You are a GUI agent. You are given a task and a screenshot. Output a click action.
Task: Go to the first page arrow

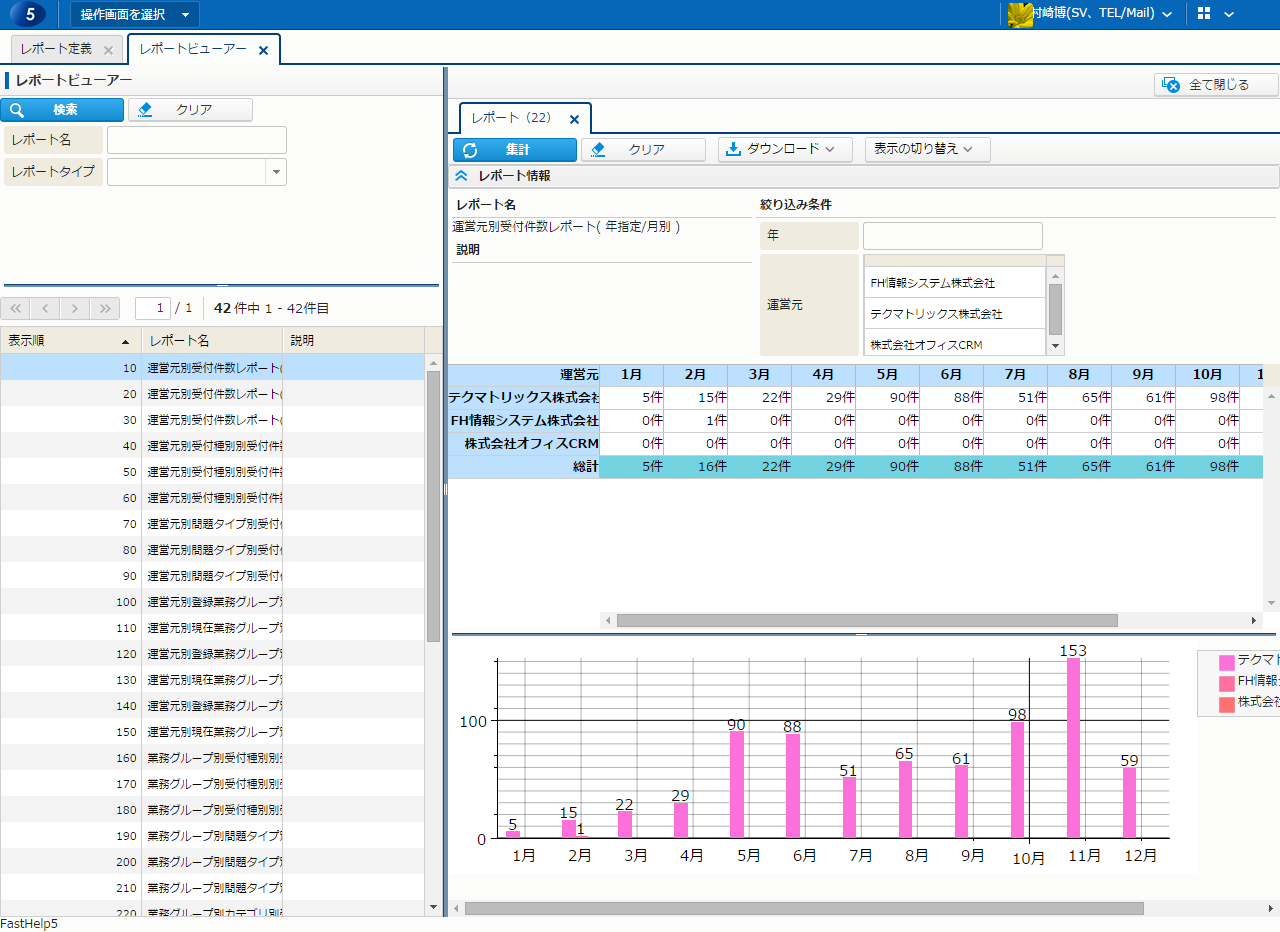point(17,308)
